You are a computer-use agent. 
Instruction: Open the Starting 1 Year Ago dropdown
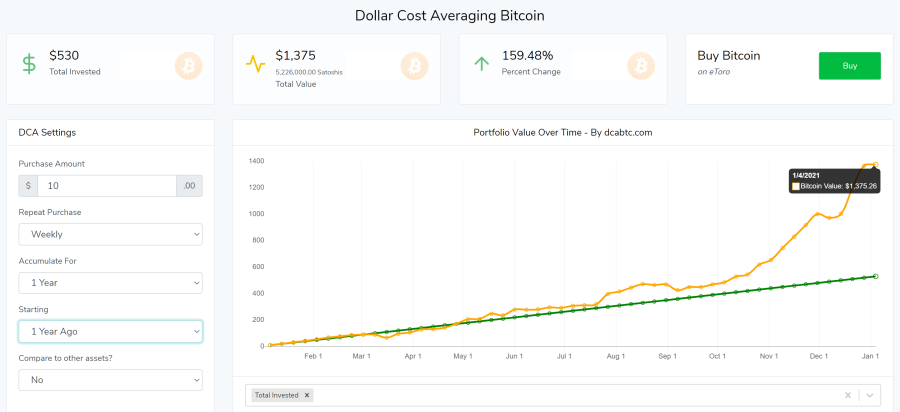coord(110,332)
